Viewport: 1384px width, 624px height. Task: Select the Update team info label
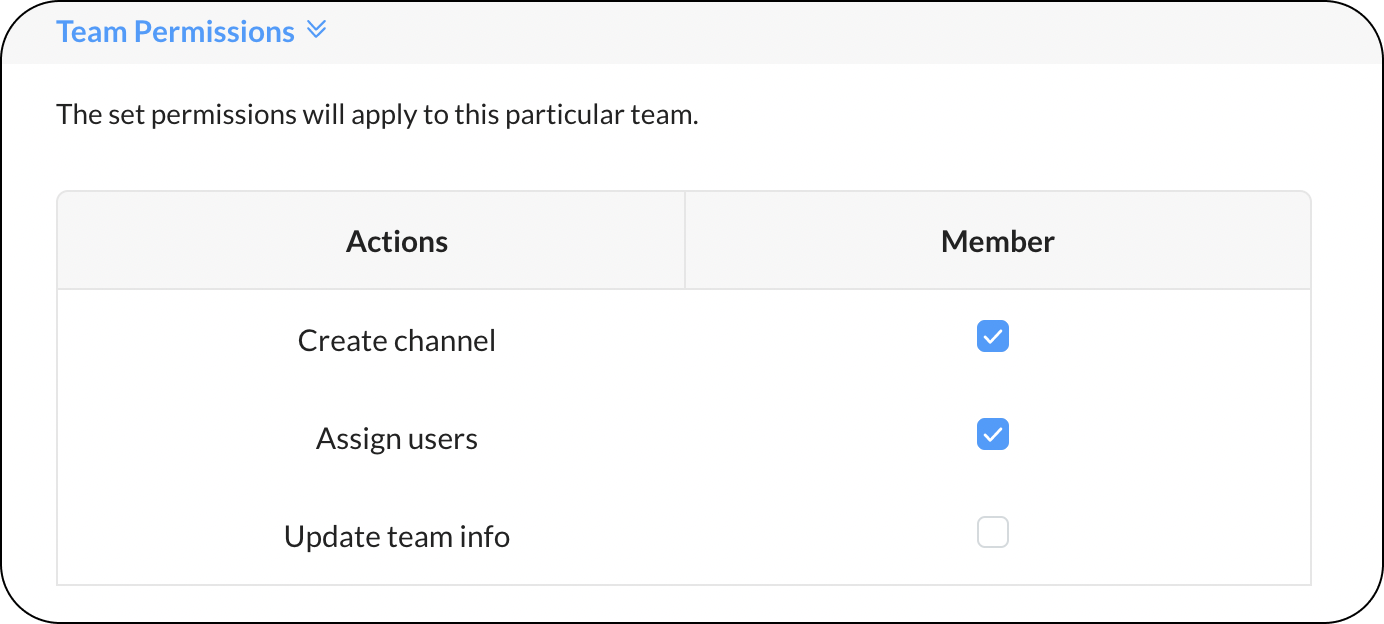pos(397,537)
